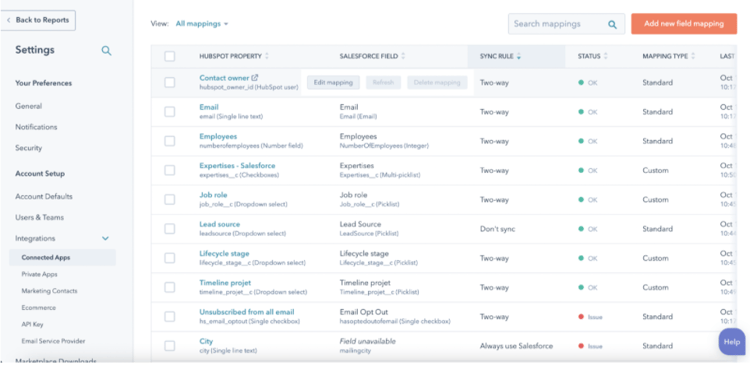The height and width of the screenshot is (369, 750).
Task: Select Connected Apps in sidebar
Action: 63,257
